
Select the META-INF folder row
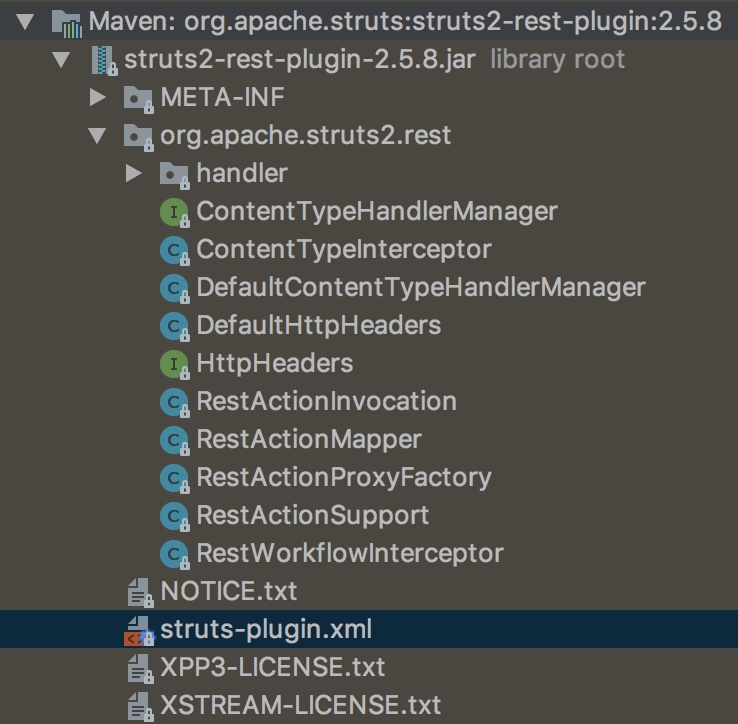(223, 97)
